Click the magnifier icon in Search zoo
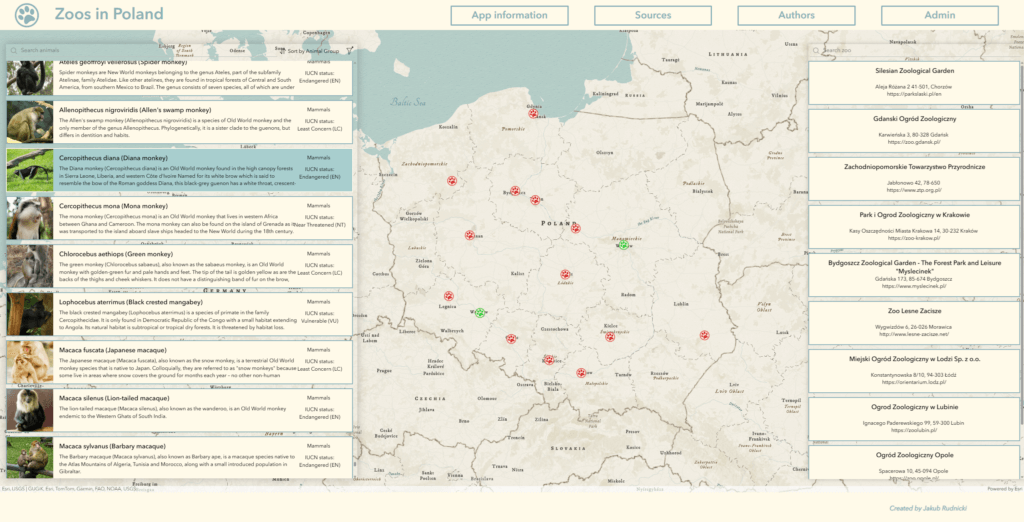This screenshot has height=522, width=1024. pyautogui.click(x=816, y=50)
